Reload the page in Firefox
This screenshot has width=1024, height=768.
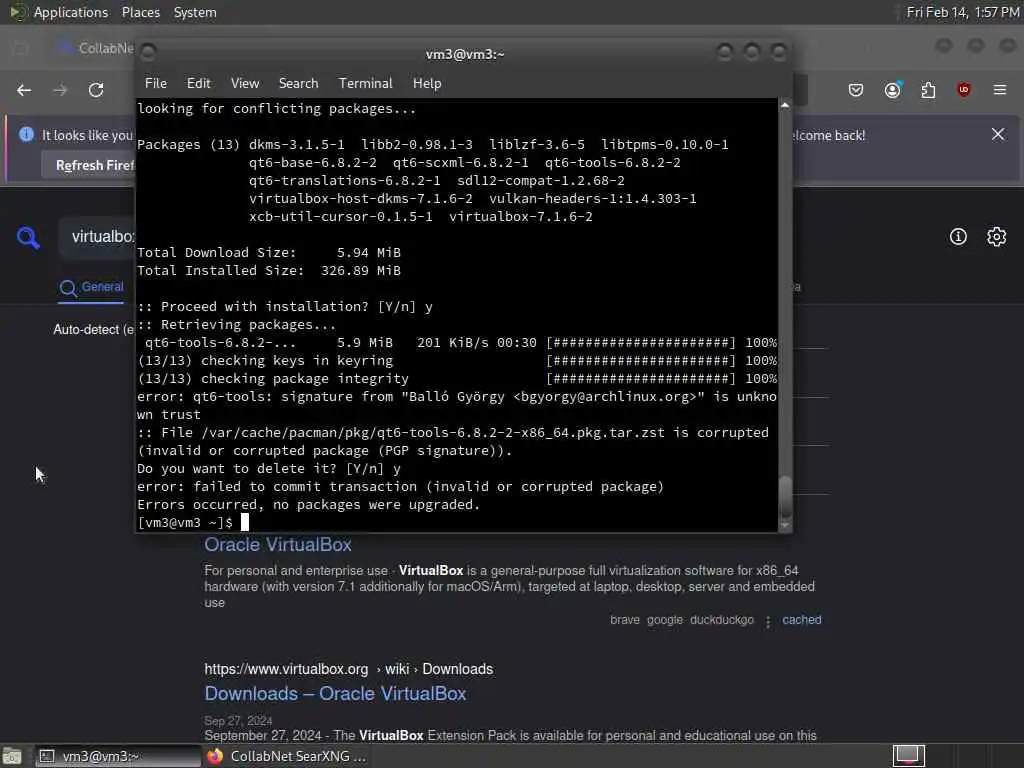pos(96,90)
